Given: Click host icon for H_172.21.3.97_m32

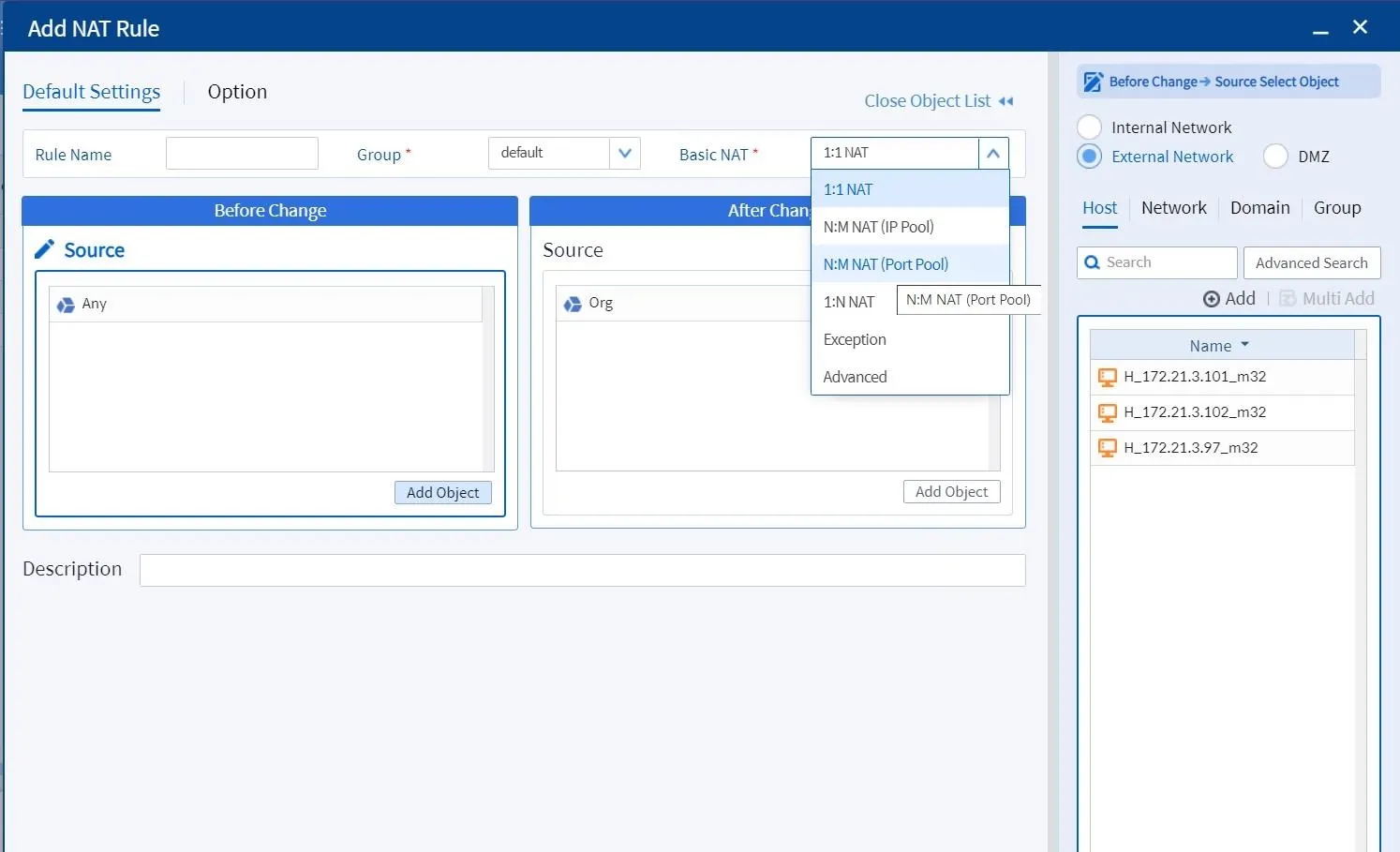Looking at the screenshot, I should pyautogui.click(x=1107, y=448).
